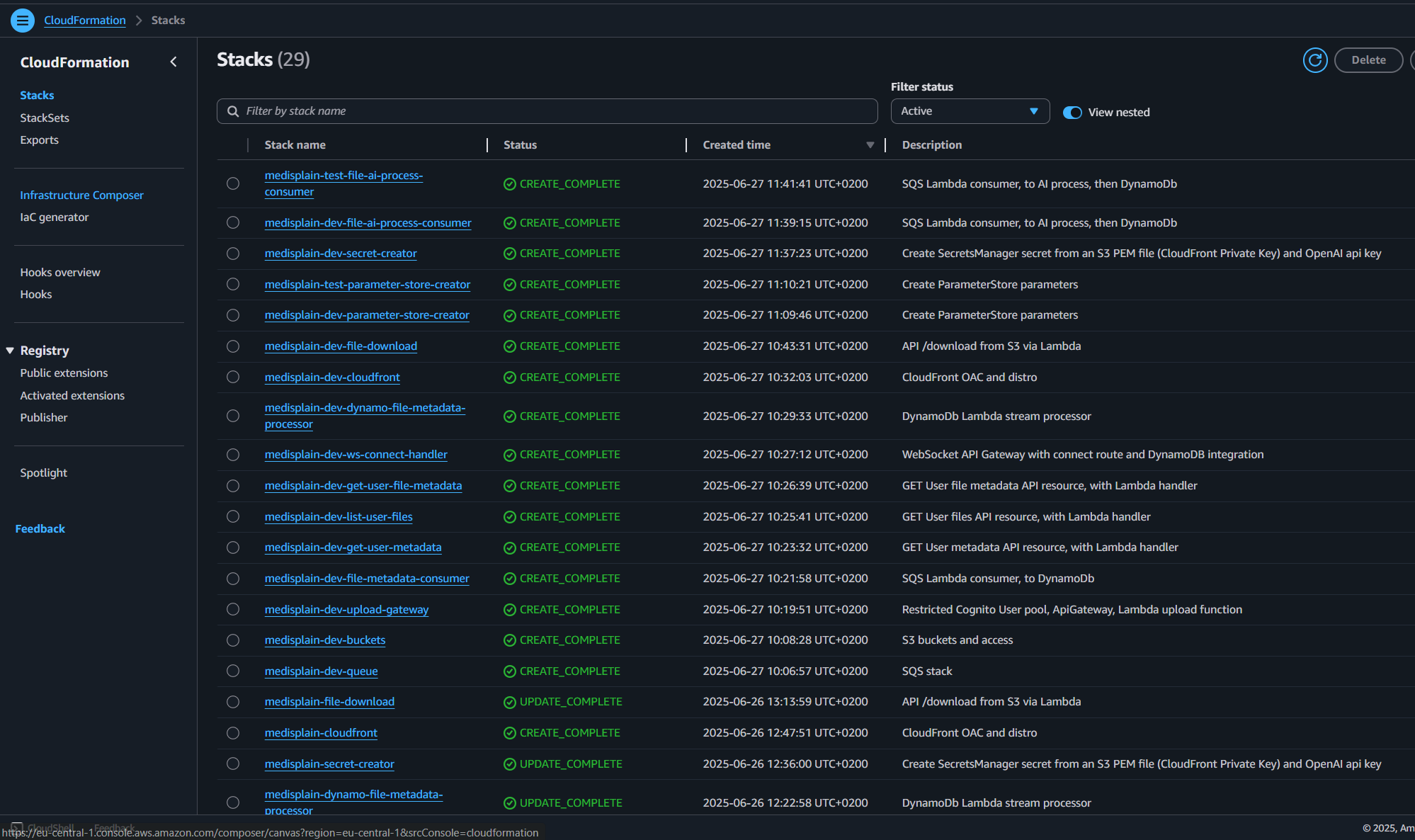The image size is (1415, 840).
Task: Collapse the Registry section triangle
Action: click(10, 351)
